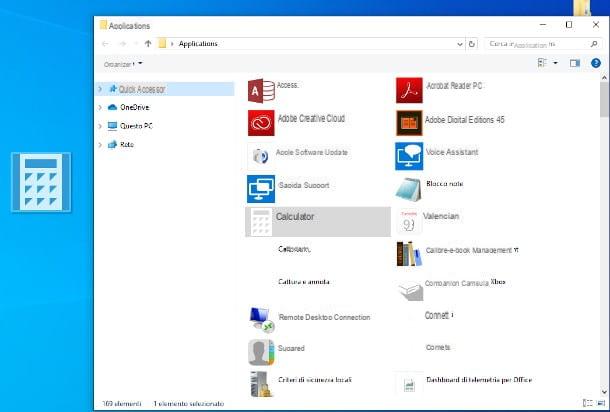Select the Connetti entry

(x=438, y=315)
